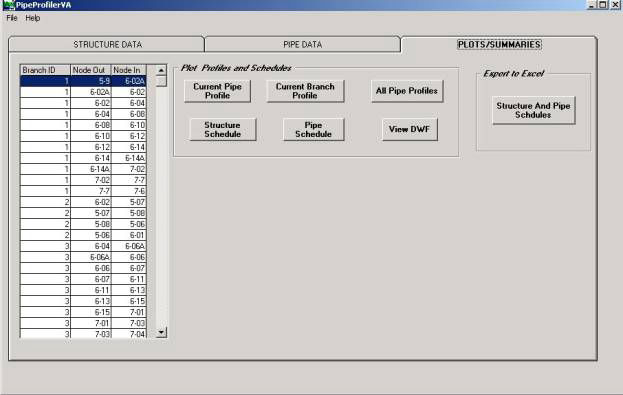Select the row 6-14 to 6-14A
The height and width of the screenshot is (395, 623).
pyautogui.click(x=83, y=158)
